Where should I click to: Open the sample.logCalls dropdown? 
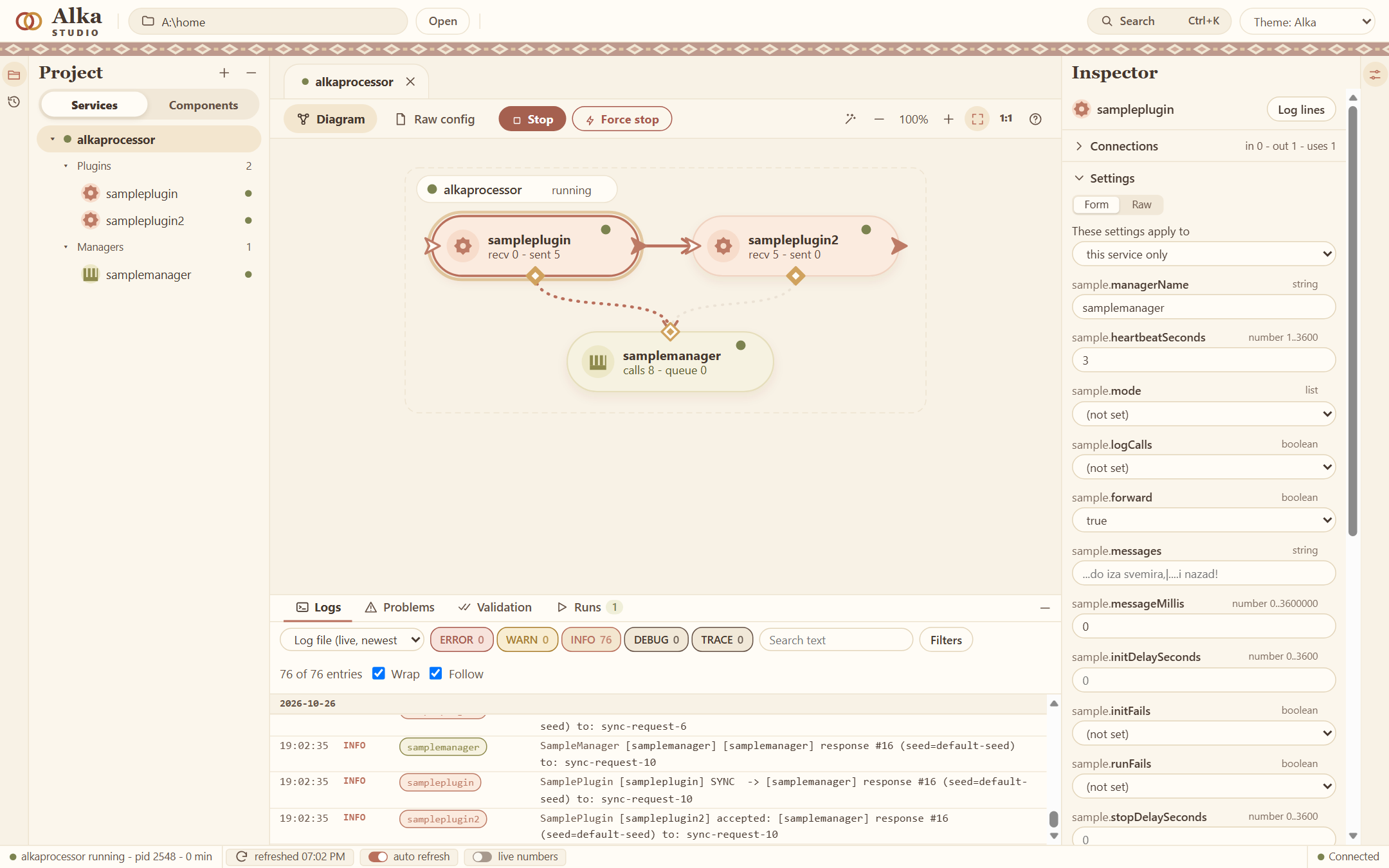coord(1204,467)
